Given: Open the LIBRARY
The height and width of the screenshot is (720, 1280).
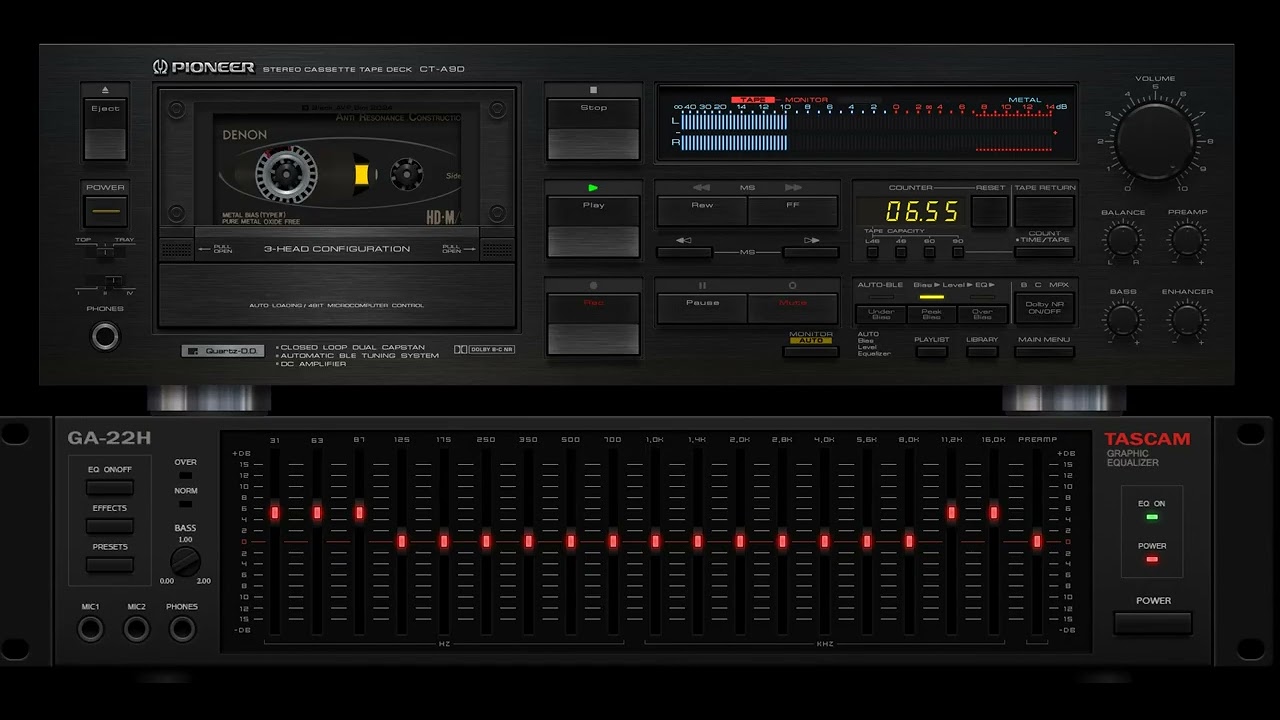Looking at the screenshot, I should coord(982,351).
